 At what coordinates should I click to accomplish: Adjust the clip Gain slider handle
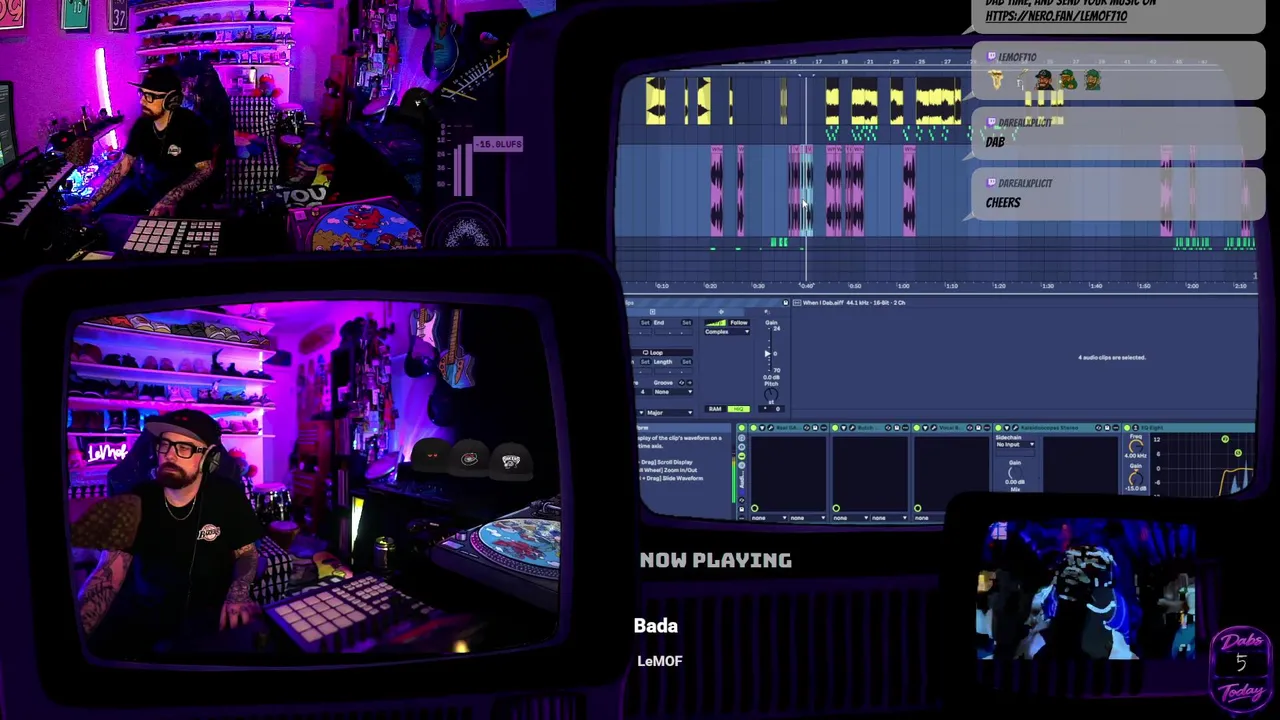point(767,354)
